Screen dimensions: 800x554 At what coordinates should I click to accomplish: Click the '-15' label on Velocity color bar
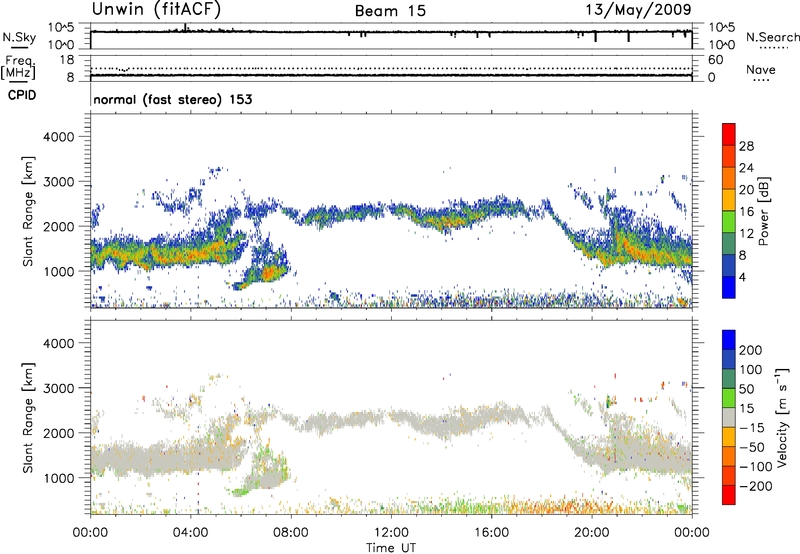[752, 427]
